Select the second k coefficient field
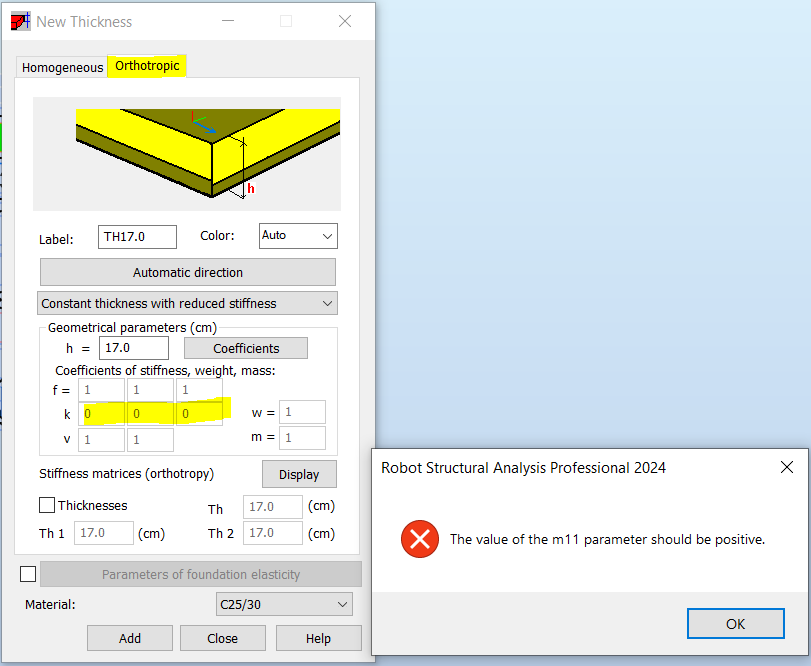The image size is (811, 666). tap(151, 414)
